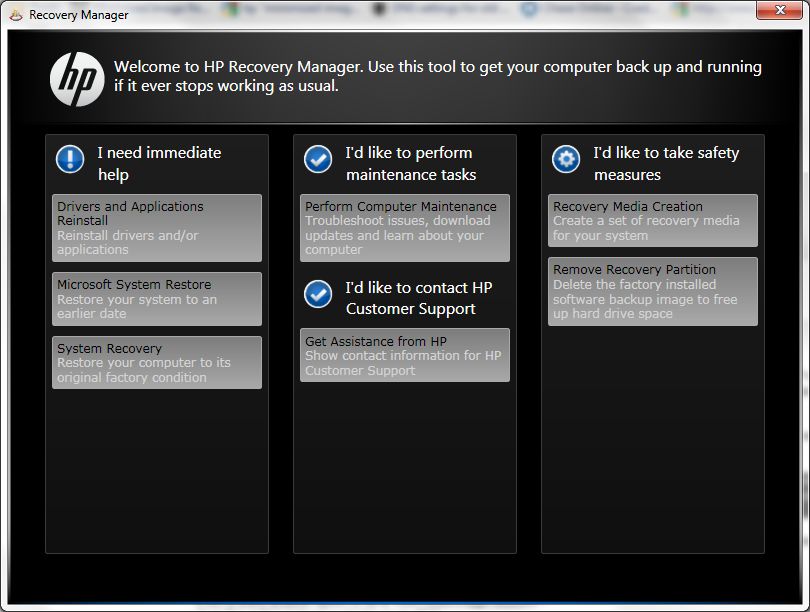Open Recovery Media Creation
The image size is (810, 612).
pos(653,221)
